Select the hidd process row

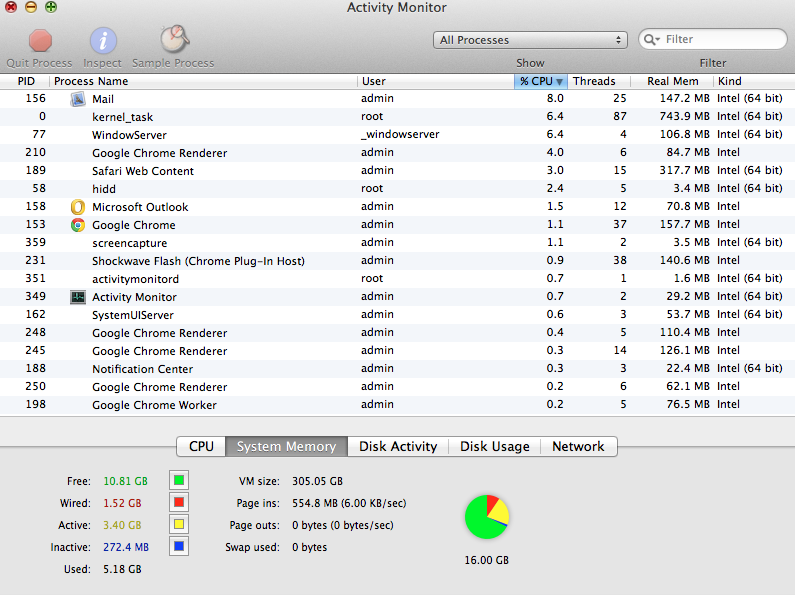[398, 189]
